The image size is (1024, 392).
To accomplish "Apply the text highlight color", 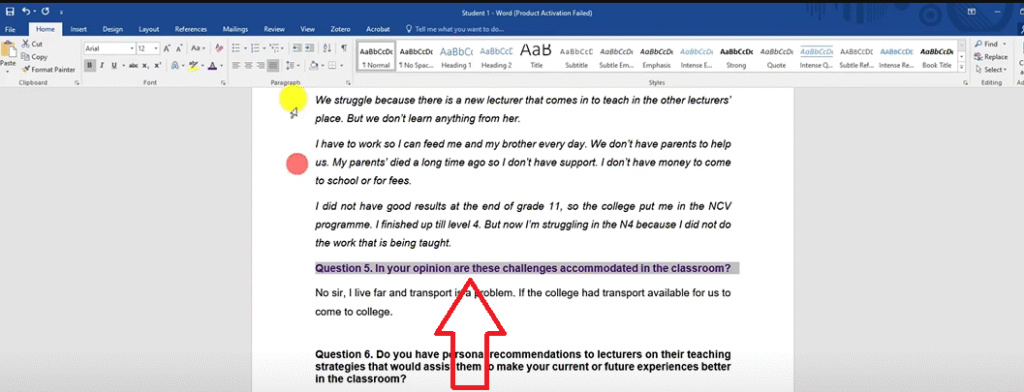I will pyautogui.click(x=193, y=65).
